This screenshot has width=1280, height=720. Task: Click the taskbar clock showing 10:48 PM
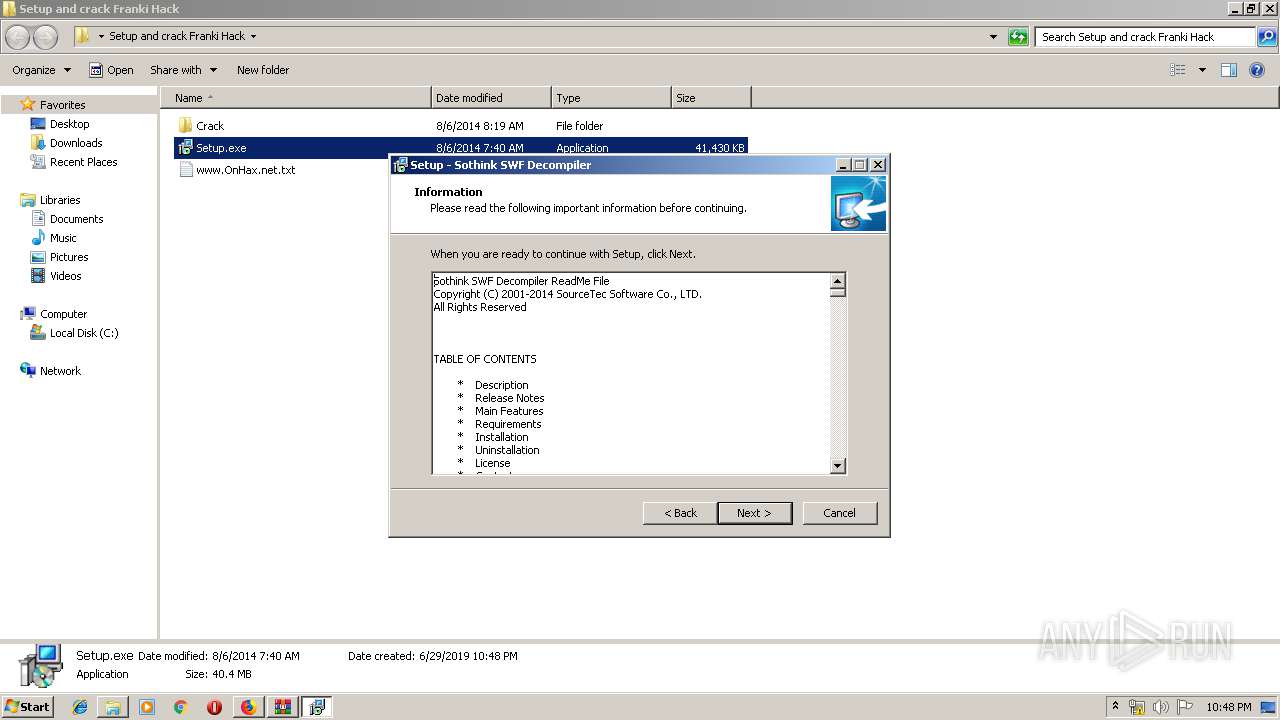1228,707
